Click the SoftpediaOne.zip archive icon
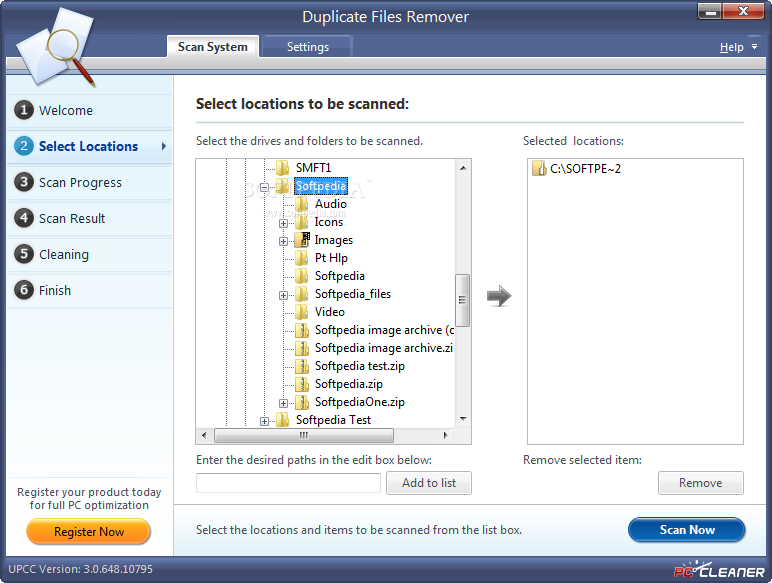The image size is (772, 583). pyautogui.click(x=302, y=402)
